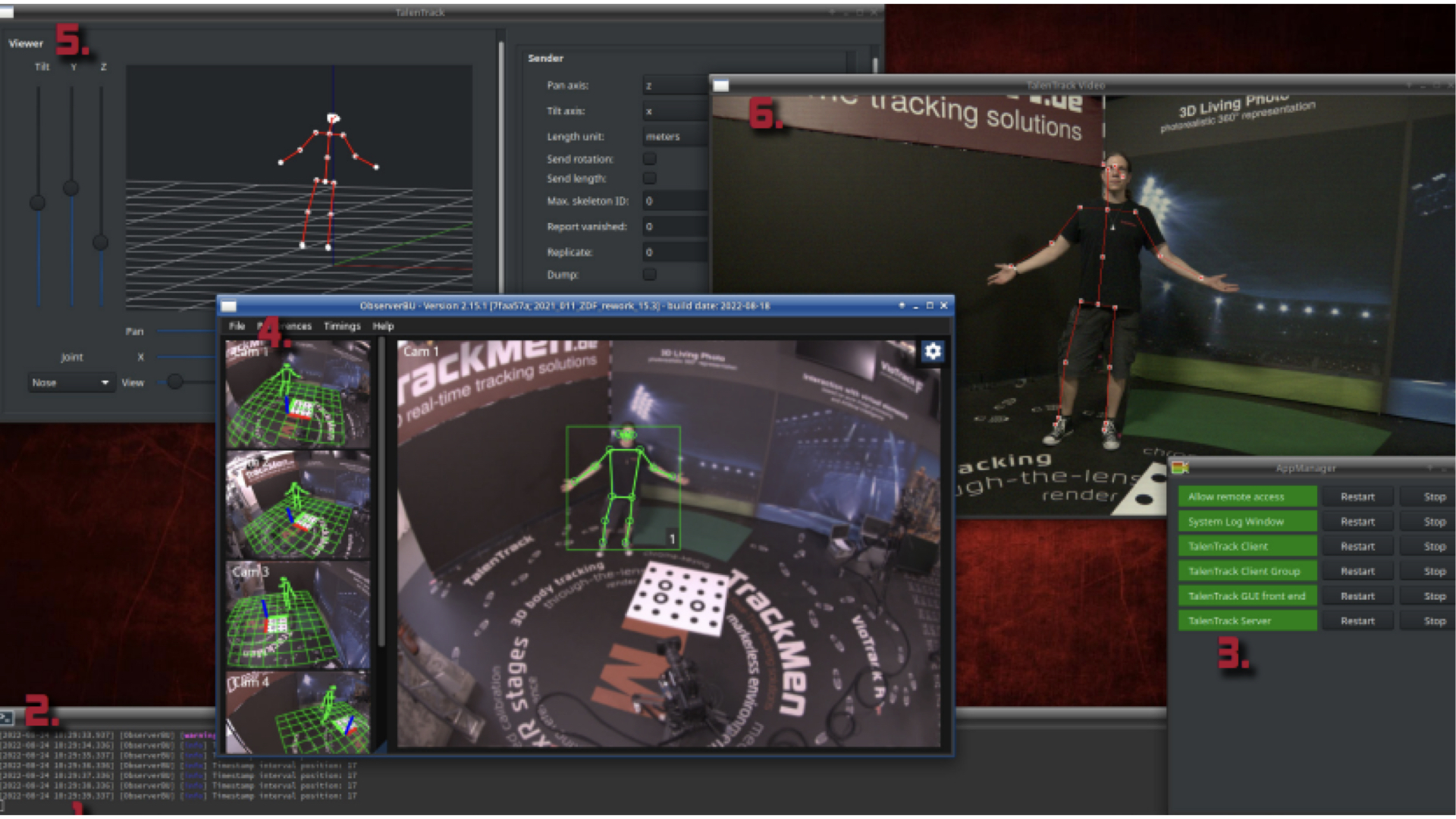
Task: Open the settings gear in the Cam 1 view
Action: [933, 352]
